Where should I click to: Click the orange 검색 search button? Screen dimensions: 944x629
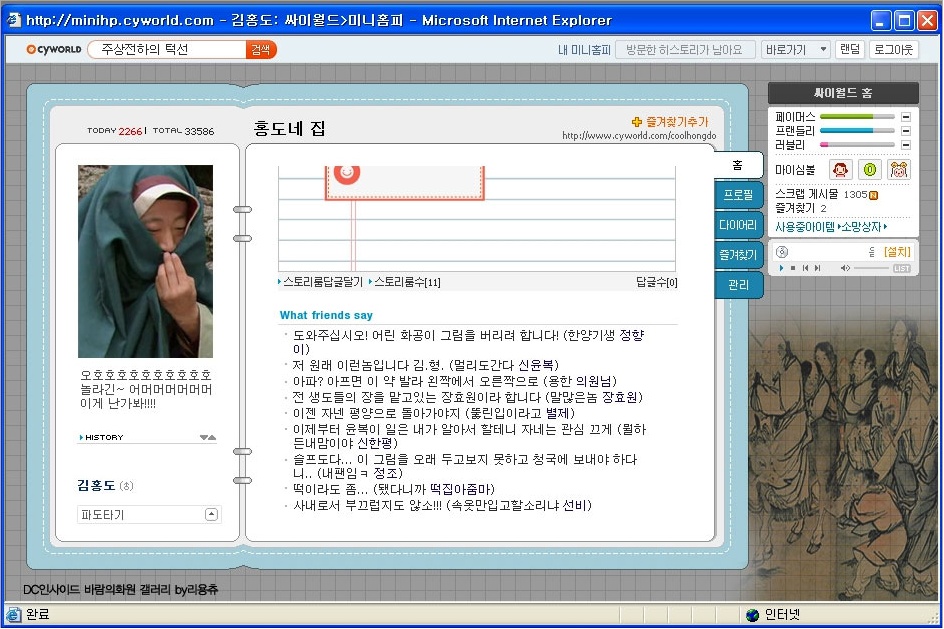point(261,49)
